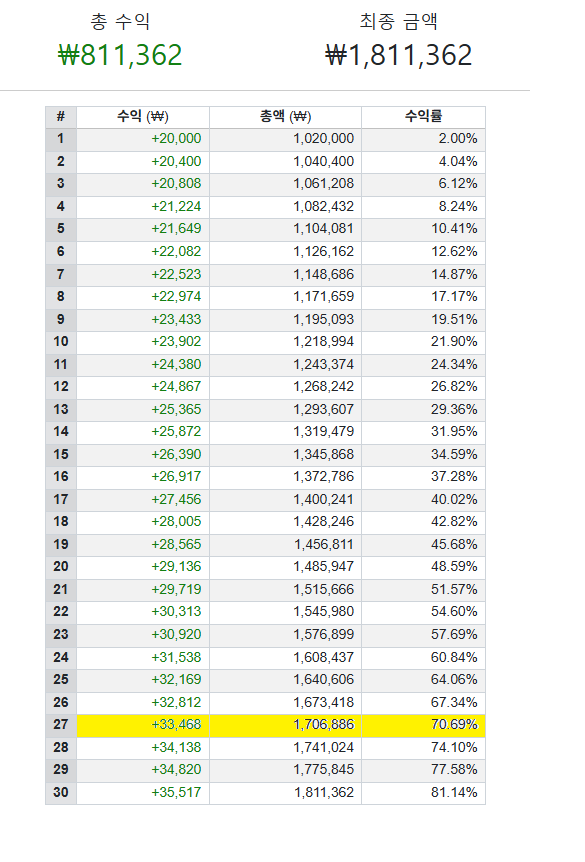The image size is (585, 862).
Task: Click the highlighted total 1,706,886
Action: (x=324, y=725)
